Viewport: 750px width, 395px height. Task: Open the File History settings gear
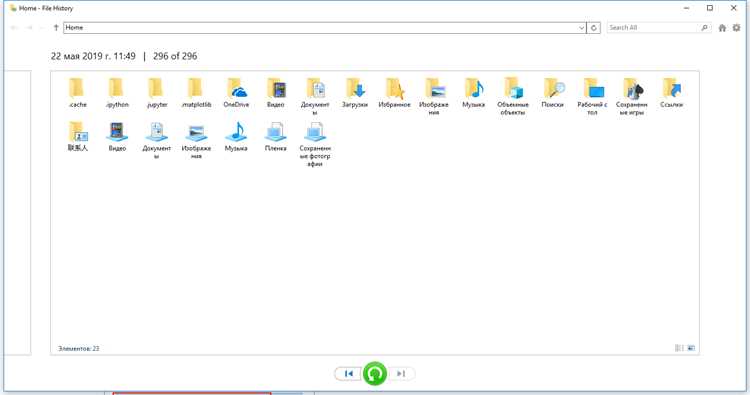[x=736, y=28]
